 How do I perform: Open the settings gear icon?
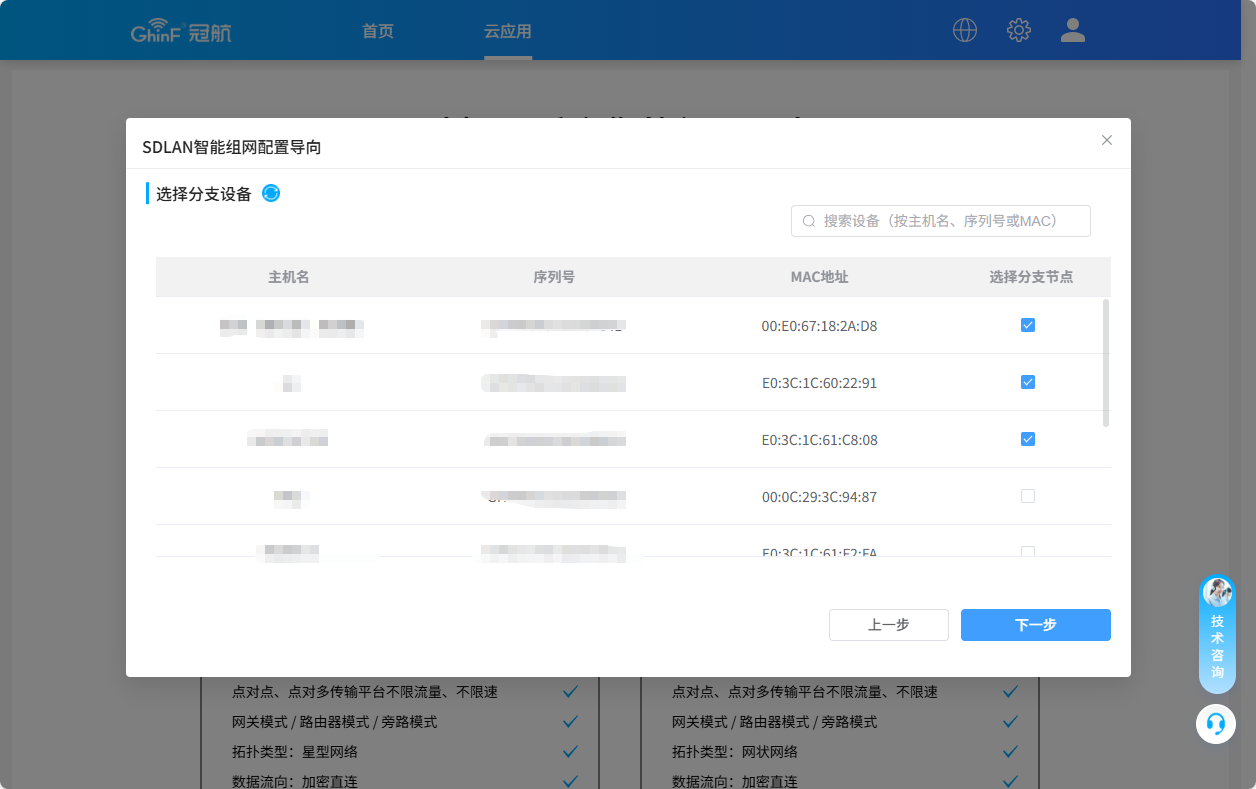1019,30
